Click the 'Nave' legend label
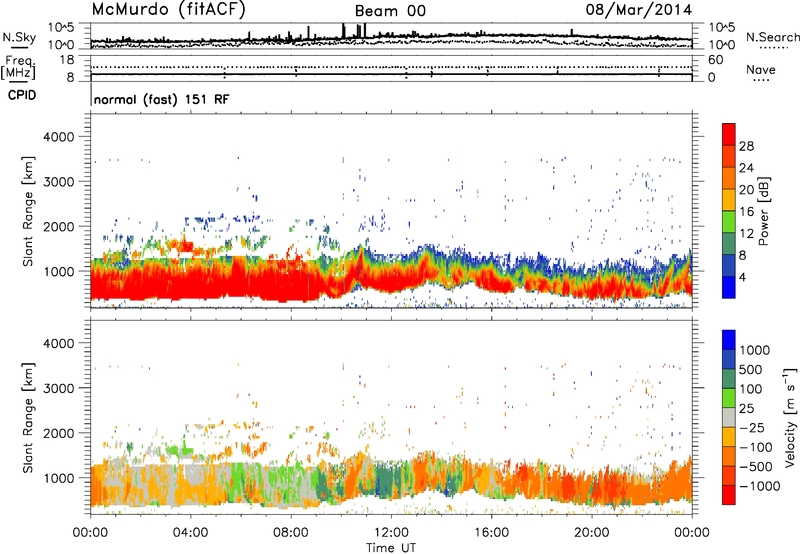The width and height of the screenshot is (800, 554). (761, 69)
